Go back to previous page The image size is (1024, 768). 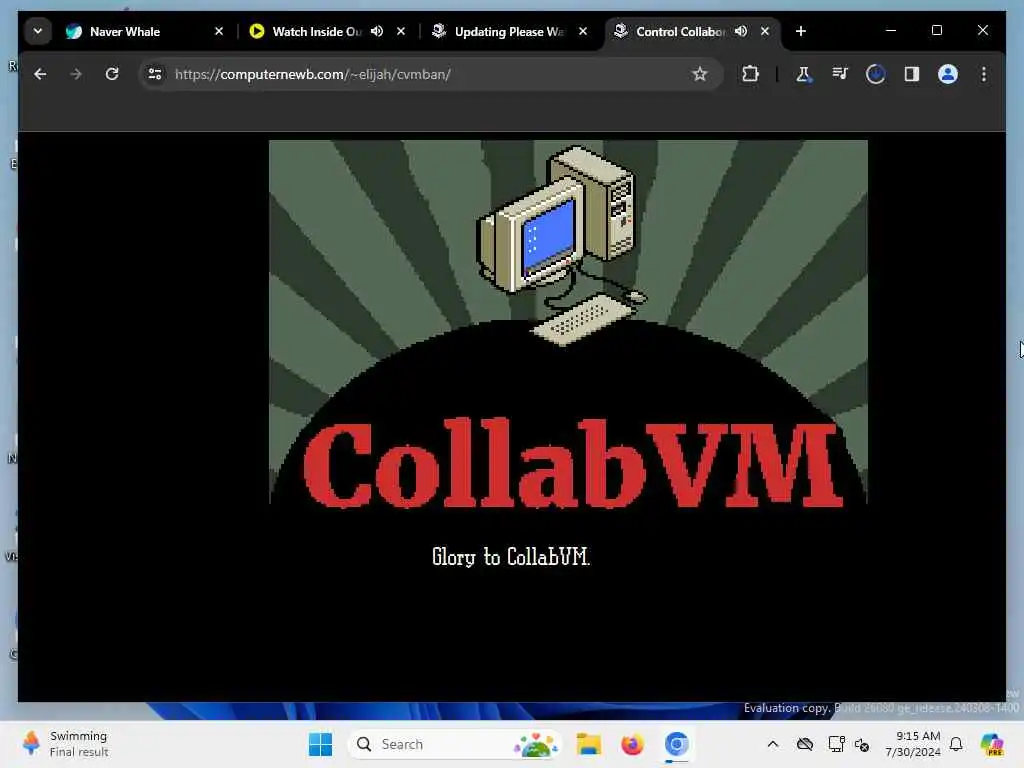pyautogui.click(x=40, y=74)
